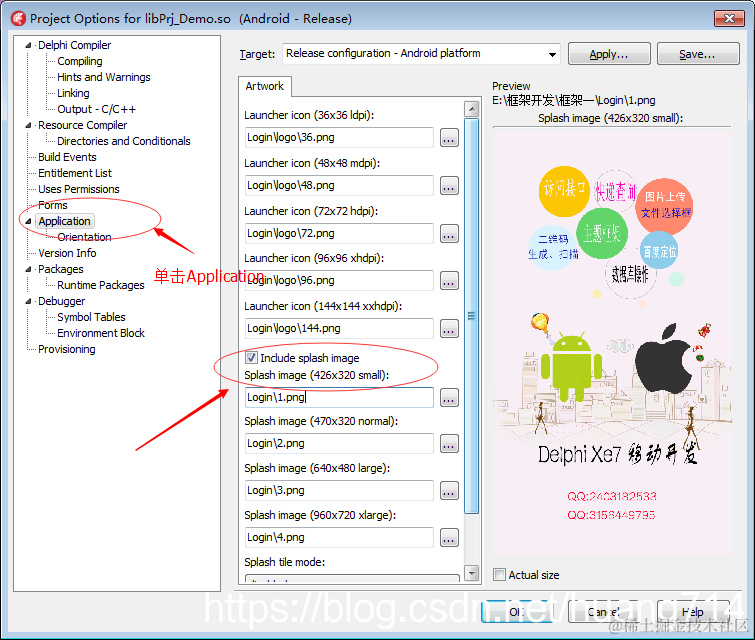Select Uses Permissions in the tree
Image resolution: width=755 pixels, height=640 pixels.
coord(78,189)
